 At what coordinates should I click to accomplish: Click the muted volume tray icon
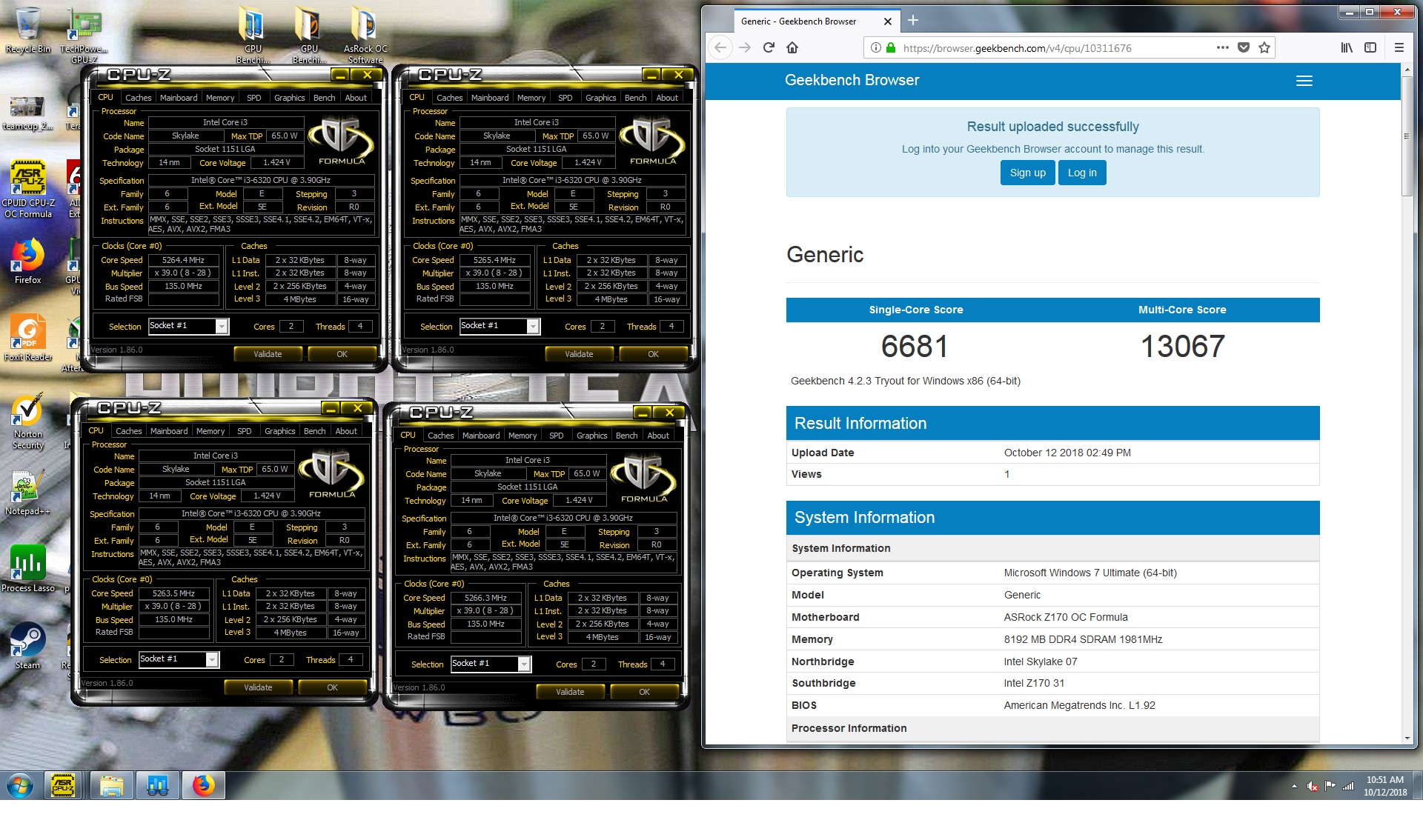click(x=1312, y=786)
